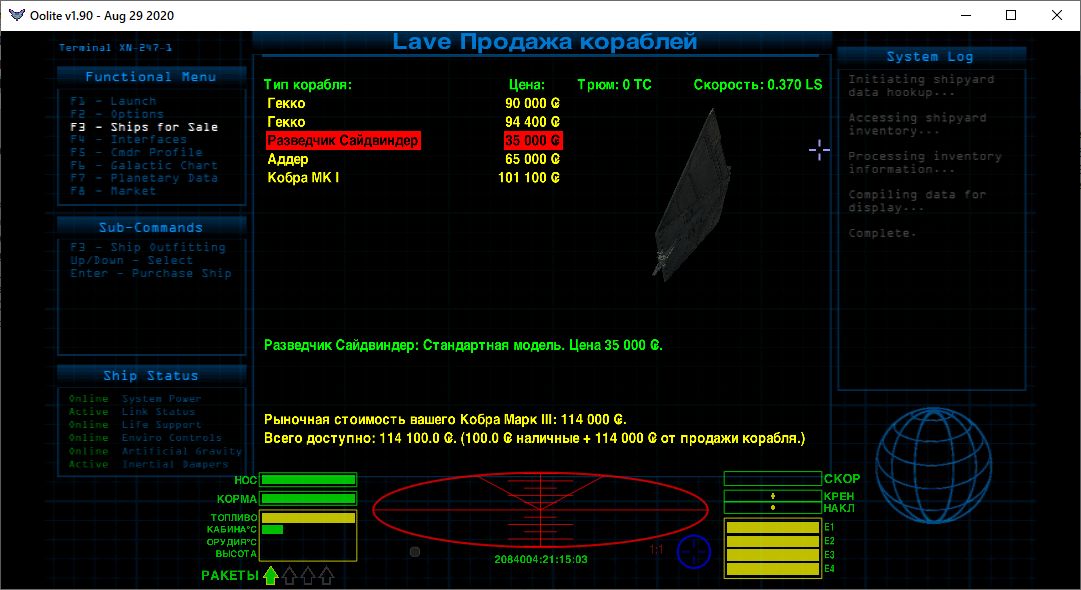Click Enter - Purchase Ship sub-command
The width and height of the screenshot is (1081, 590).
pos(150,273)
